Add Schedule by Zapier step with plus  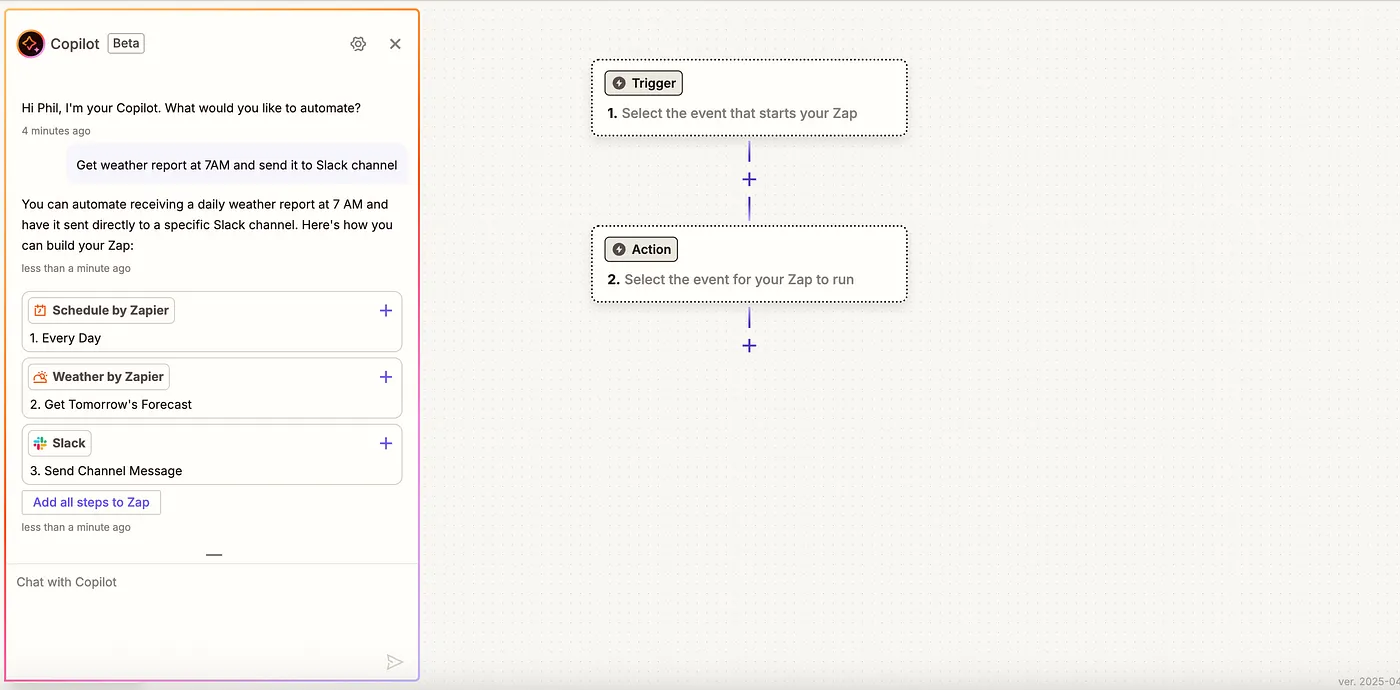coord(386,311)
